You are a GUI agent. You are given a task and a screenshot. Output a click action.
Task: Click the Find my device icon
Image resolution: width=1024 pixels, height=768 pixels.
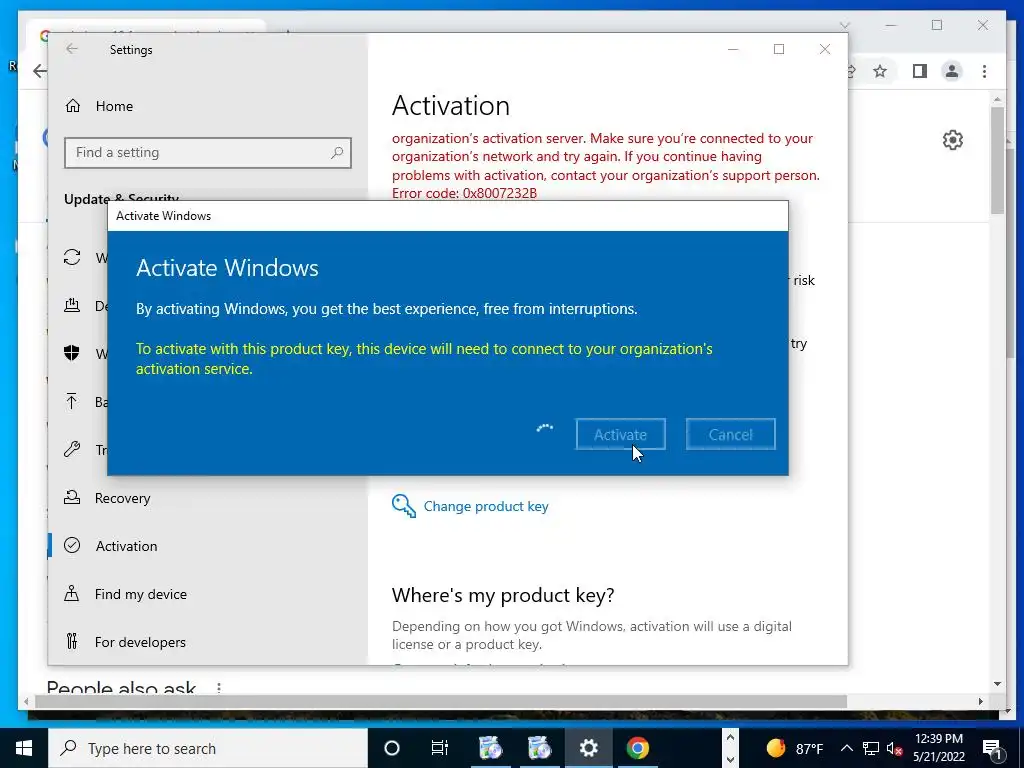pyautogui.click(x=72, y=593)
